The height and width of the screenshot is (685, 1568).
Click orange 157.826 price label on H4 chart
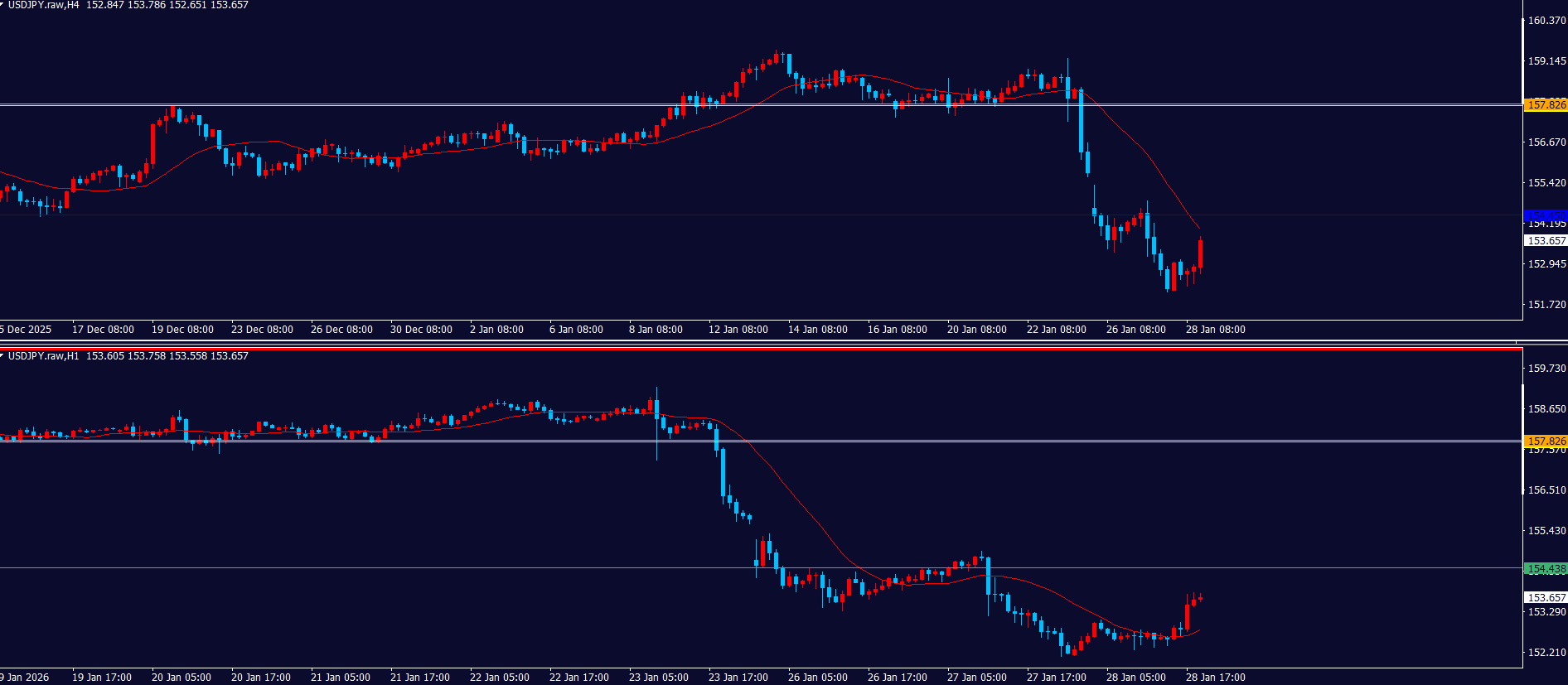[x=1546, y=104]
